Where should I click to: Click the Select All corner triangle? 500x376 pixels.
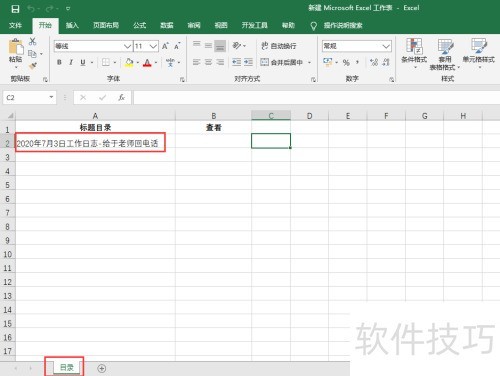[10, 116]
